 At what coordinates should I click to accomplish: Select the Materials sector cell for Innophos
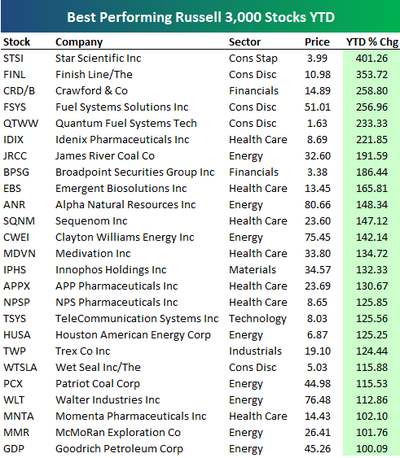click(x=252, y=270)
